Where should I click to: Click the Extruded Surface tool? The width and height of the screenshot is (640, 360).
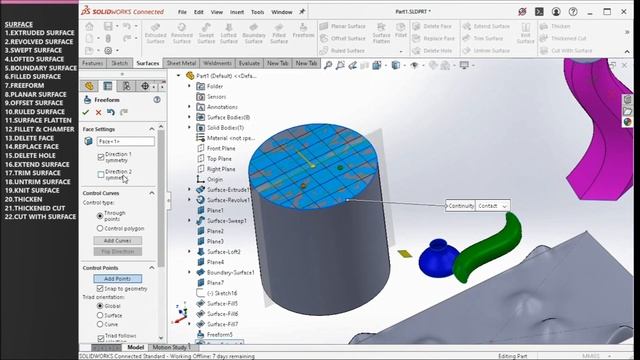tap(156, 33)
